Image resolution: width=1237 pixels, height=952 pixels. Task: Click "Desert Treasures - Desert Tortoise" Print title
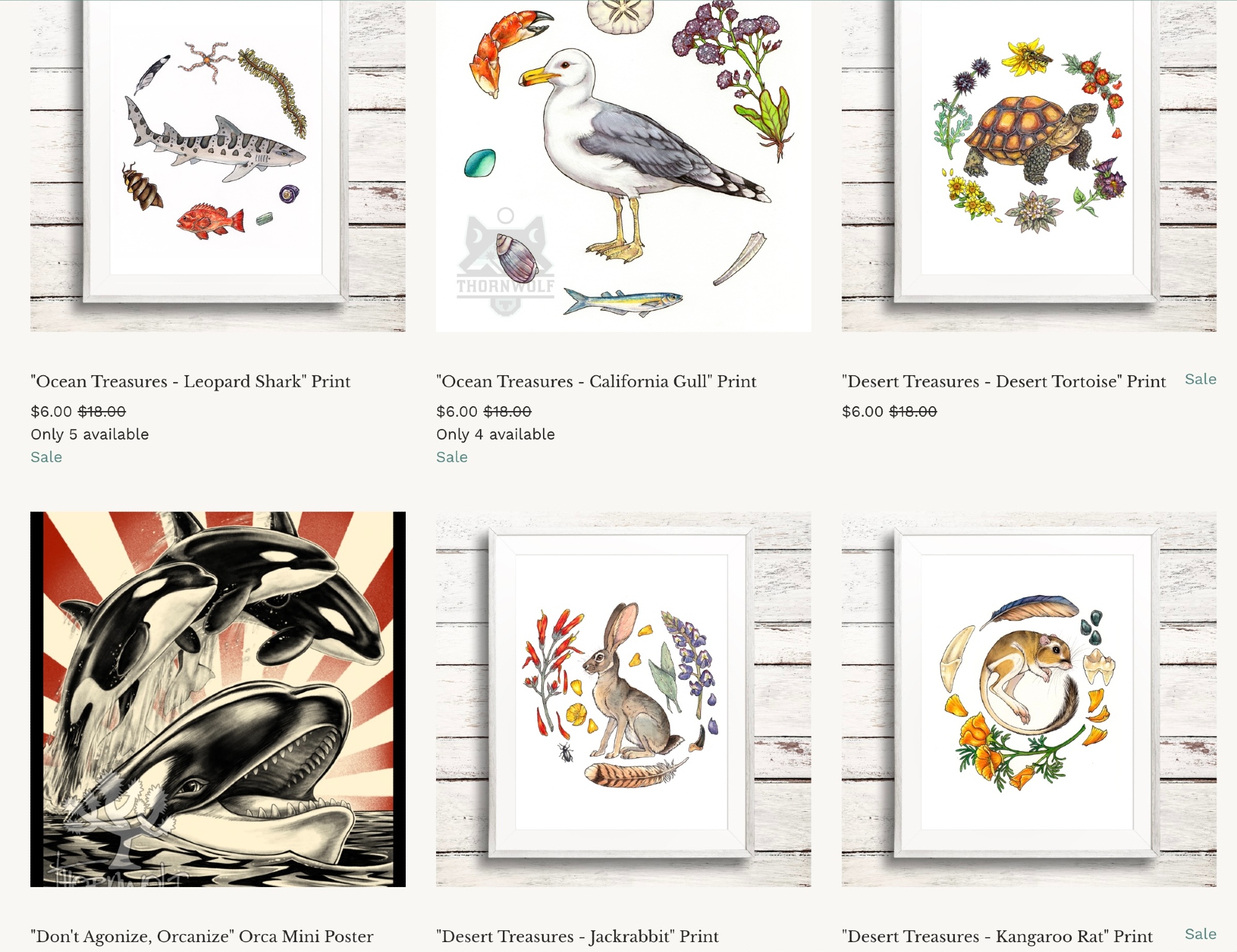point(1004,381)
